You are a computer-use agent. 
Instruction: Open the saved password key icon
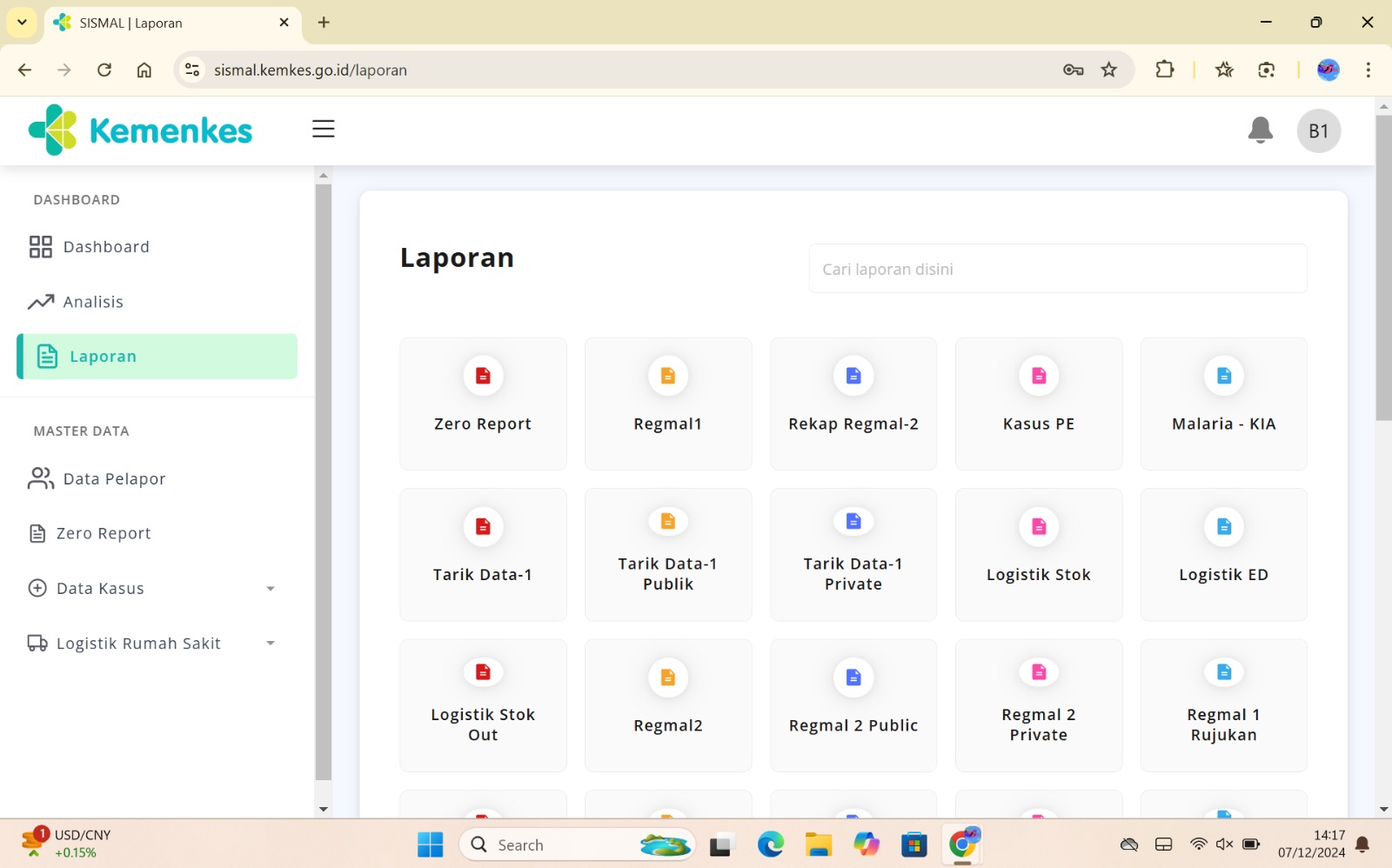pos(1073,70)
